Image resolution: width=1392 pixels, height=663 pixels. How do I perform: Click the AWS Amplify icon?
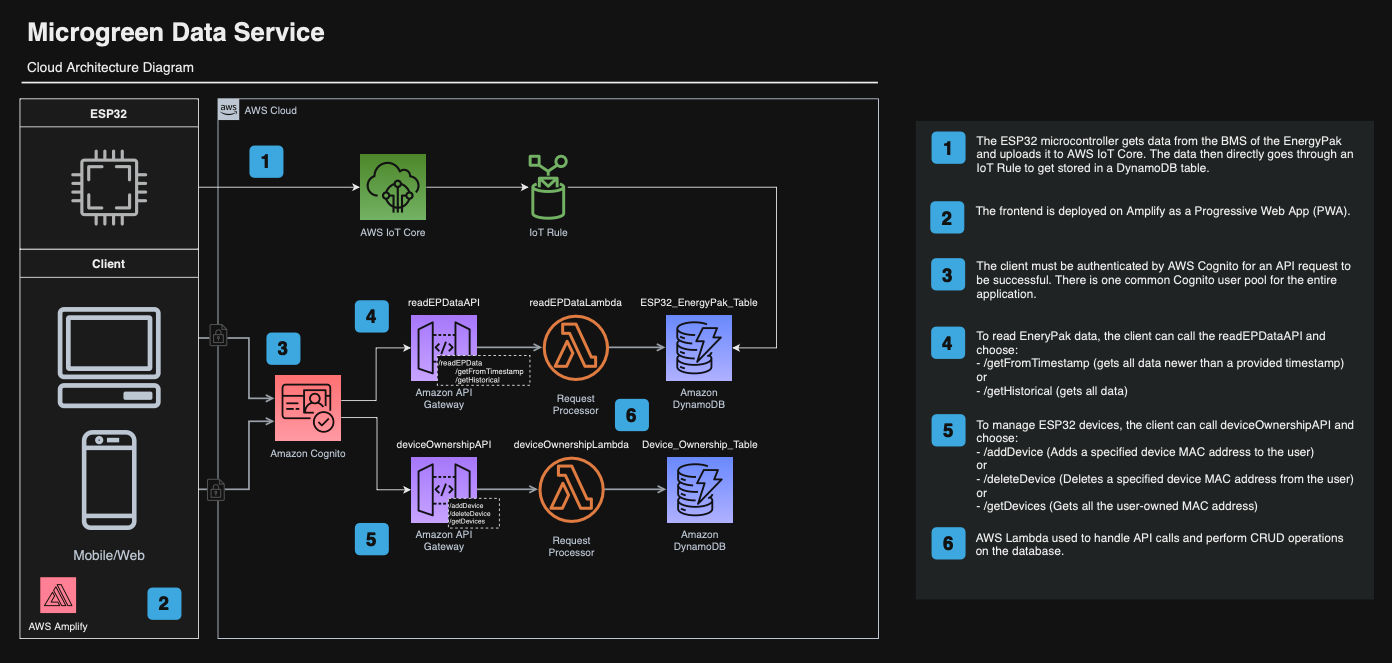[x=58, y=595]
